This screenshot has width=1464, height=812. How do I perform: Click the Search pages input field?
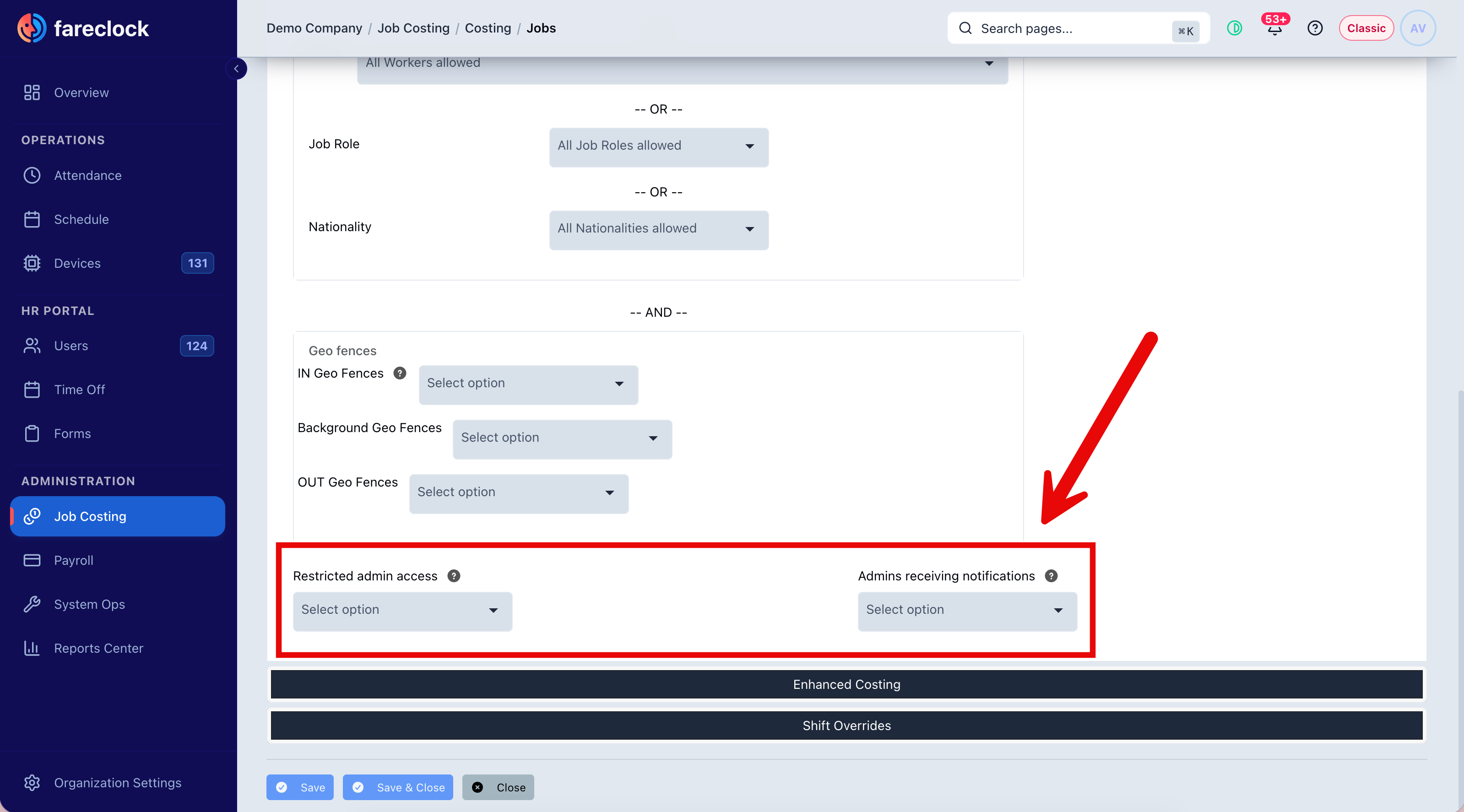[1078, 28]
